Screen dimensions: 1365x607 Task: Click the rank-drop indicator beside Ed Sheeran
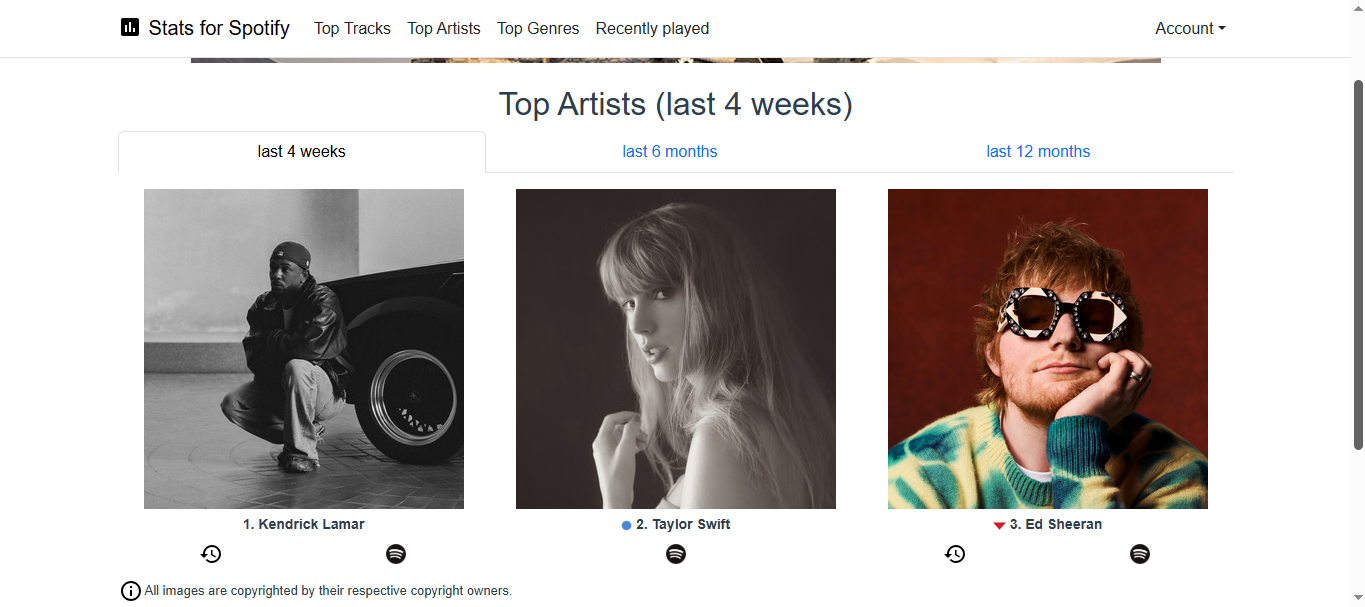click(997, 524)
